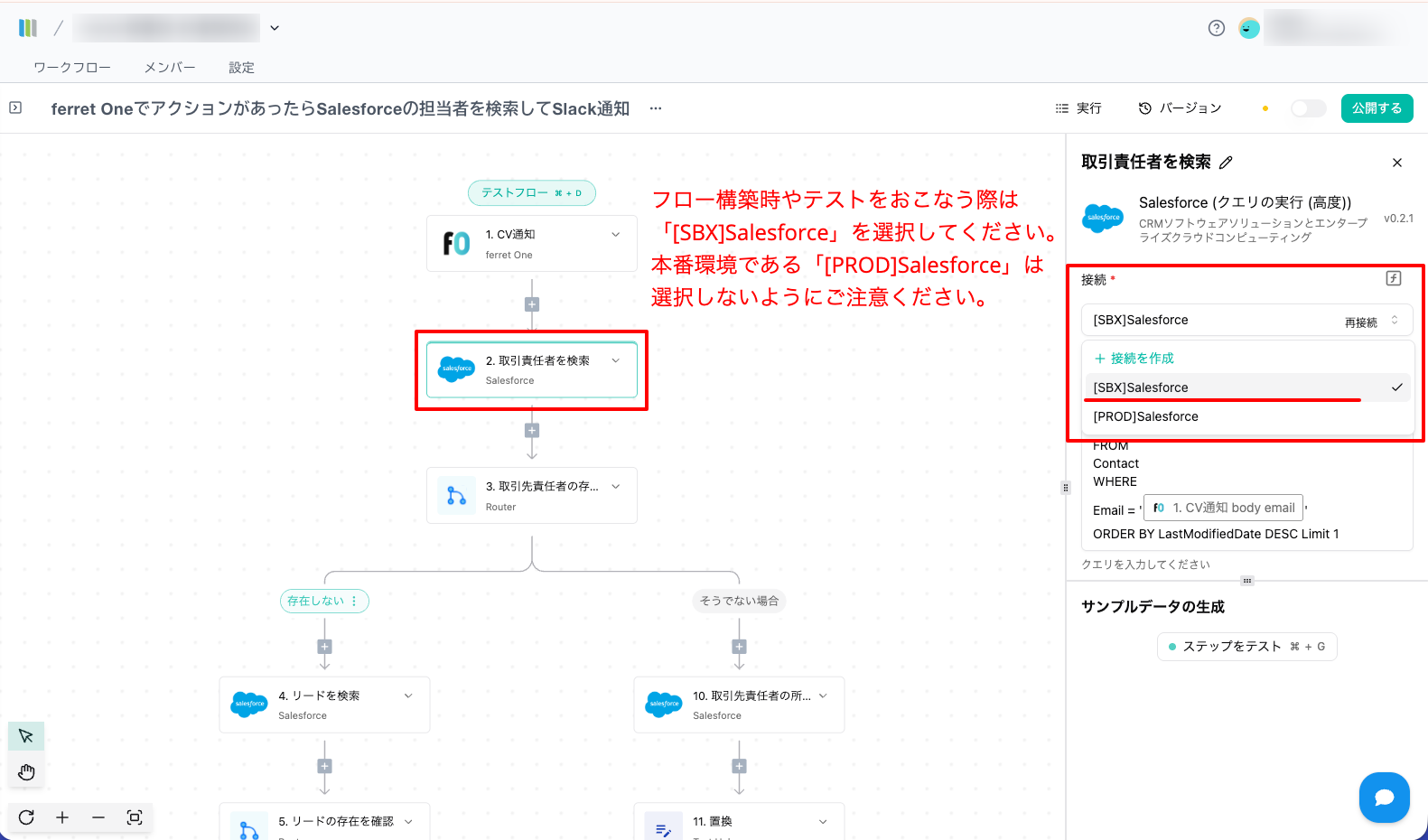Viewport: 1428px width, 840px height.
Task: Edit the step name with pencil icon
Action: pyautogui.click(x=1226, y=163)
